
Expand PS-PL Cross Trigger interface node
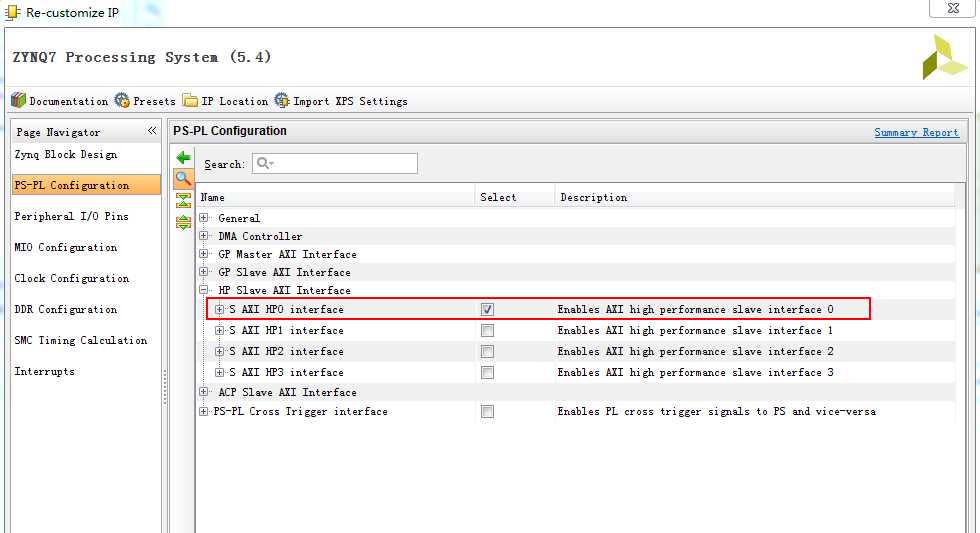(204, 412)
